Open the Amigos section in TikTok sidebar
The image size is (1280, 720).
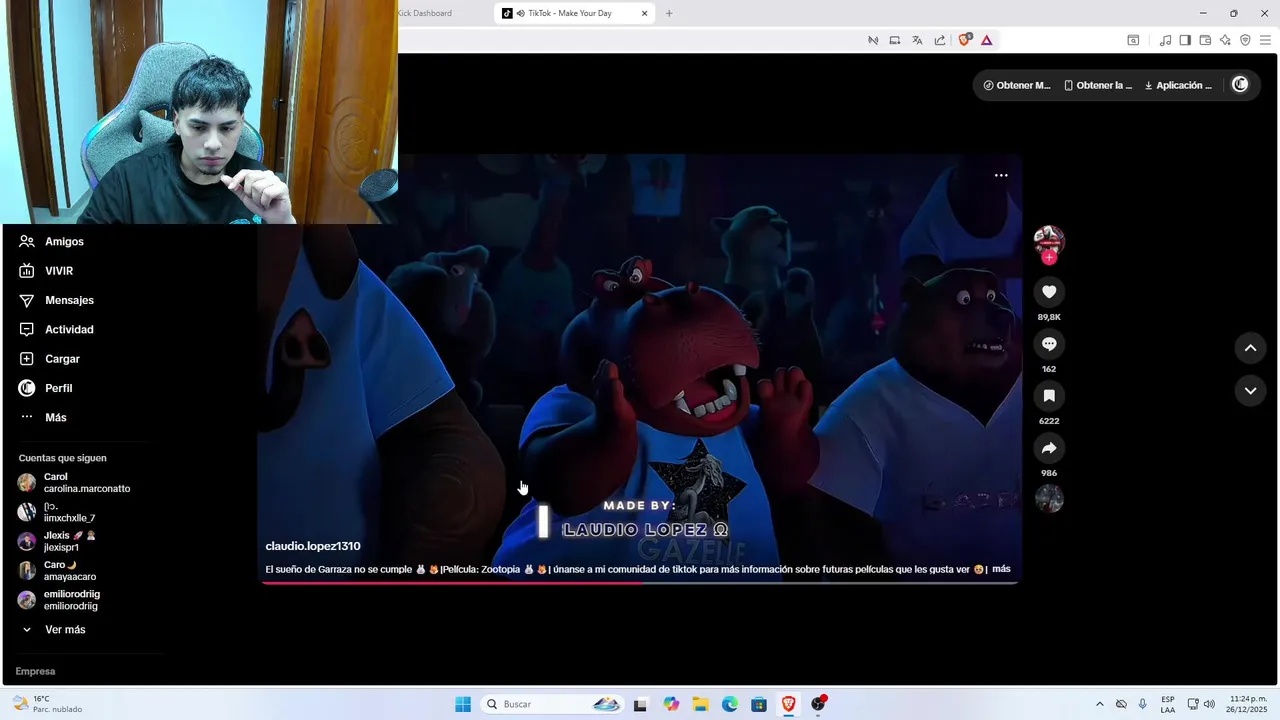coord(51,242)
